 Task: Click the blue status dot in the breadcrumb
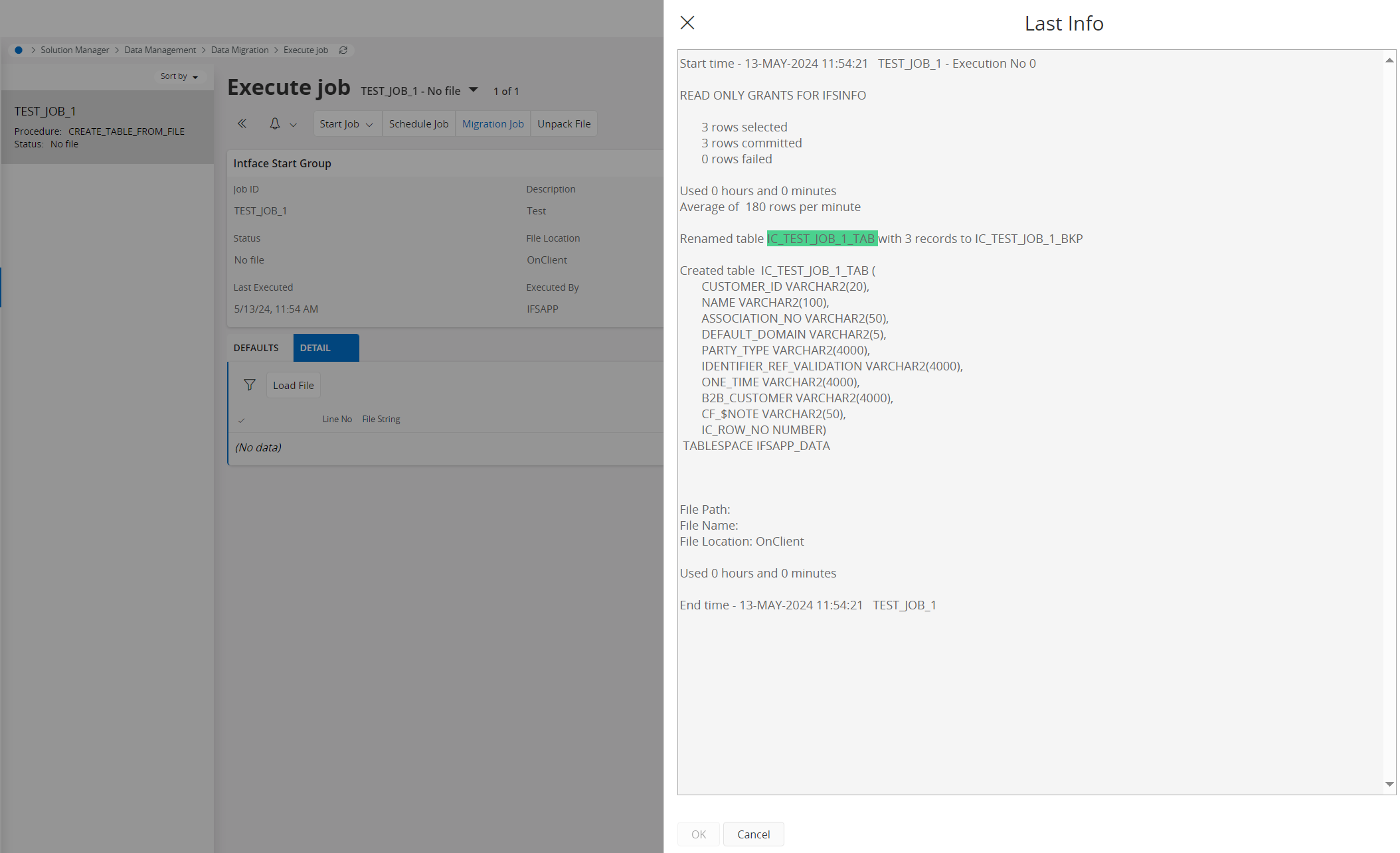[18, 50]
